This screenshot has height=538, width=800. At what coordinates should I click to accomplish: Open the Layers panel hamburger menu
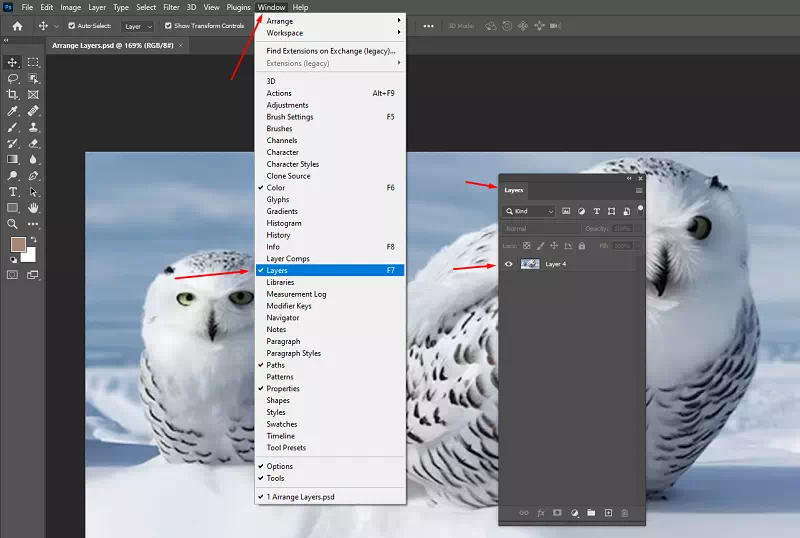coord(639,190)
